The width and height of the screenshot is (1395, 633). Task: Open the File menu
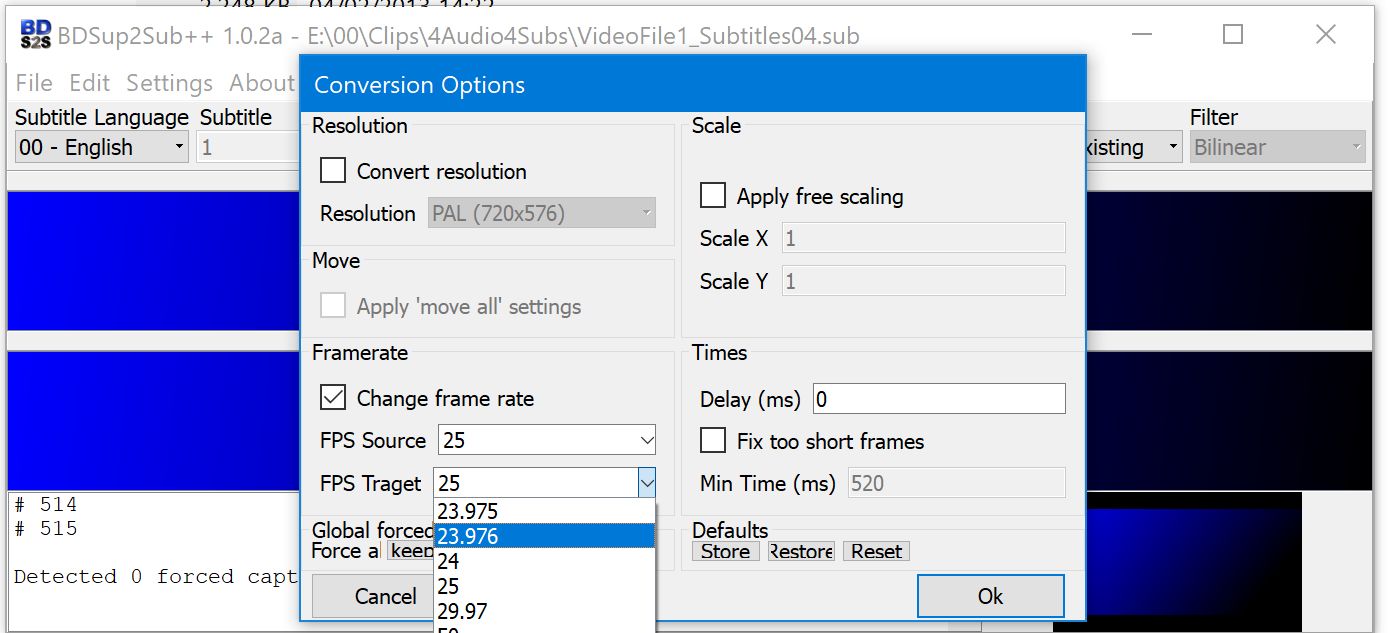[34, 83]
